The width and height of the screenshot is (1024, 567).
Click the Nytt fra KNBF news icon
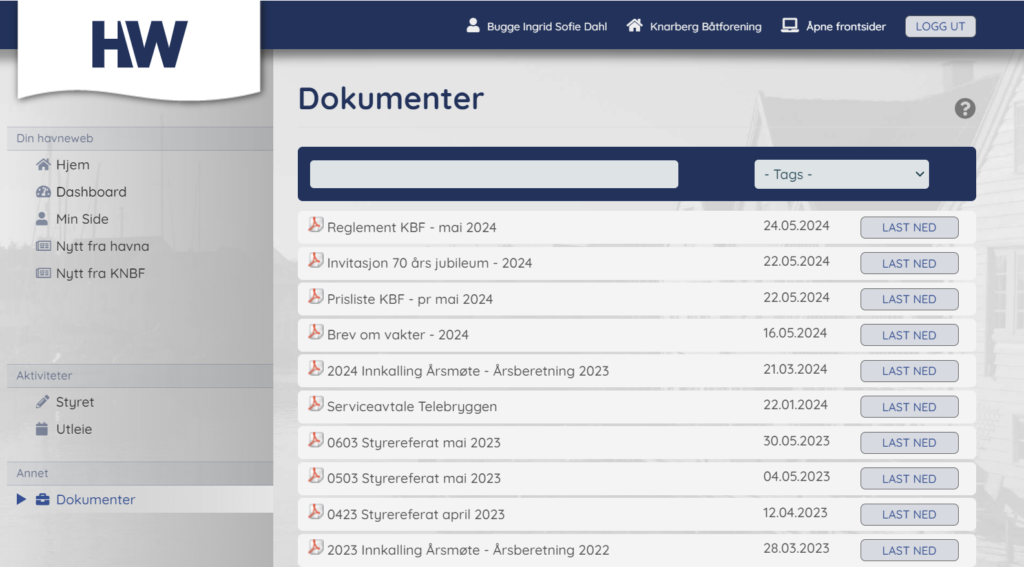coord(43,273)
